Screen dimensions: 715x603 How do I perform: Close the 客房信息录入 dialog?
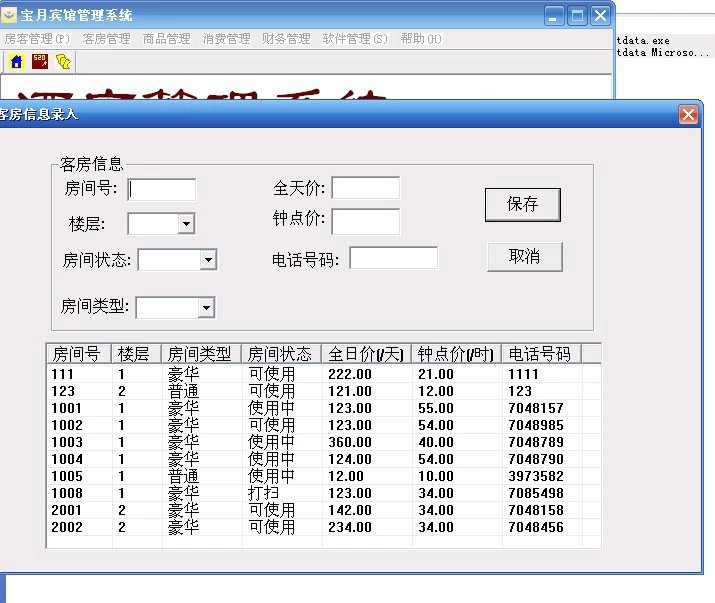(x=688, y=114)
